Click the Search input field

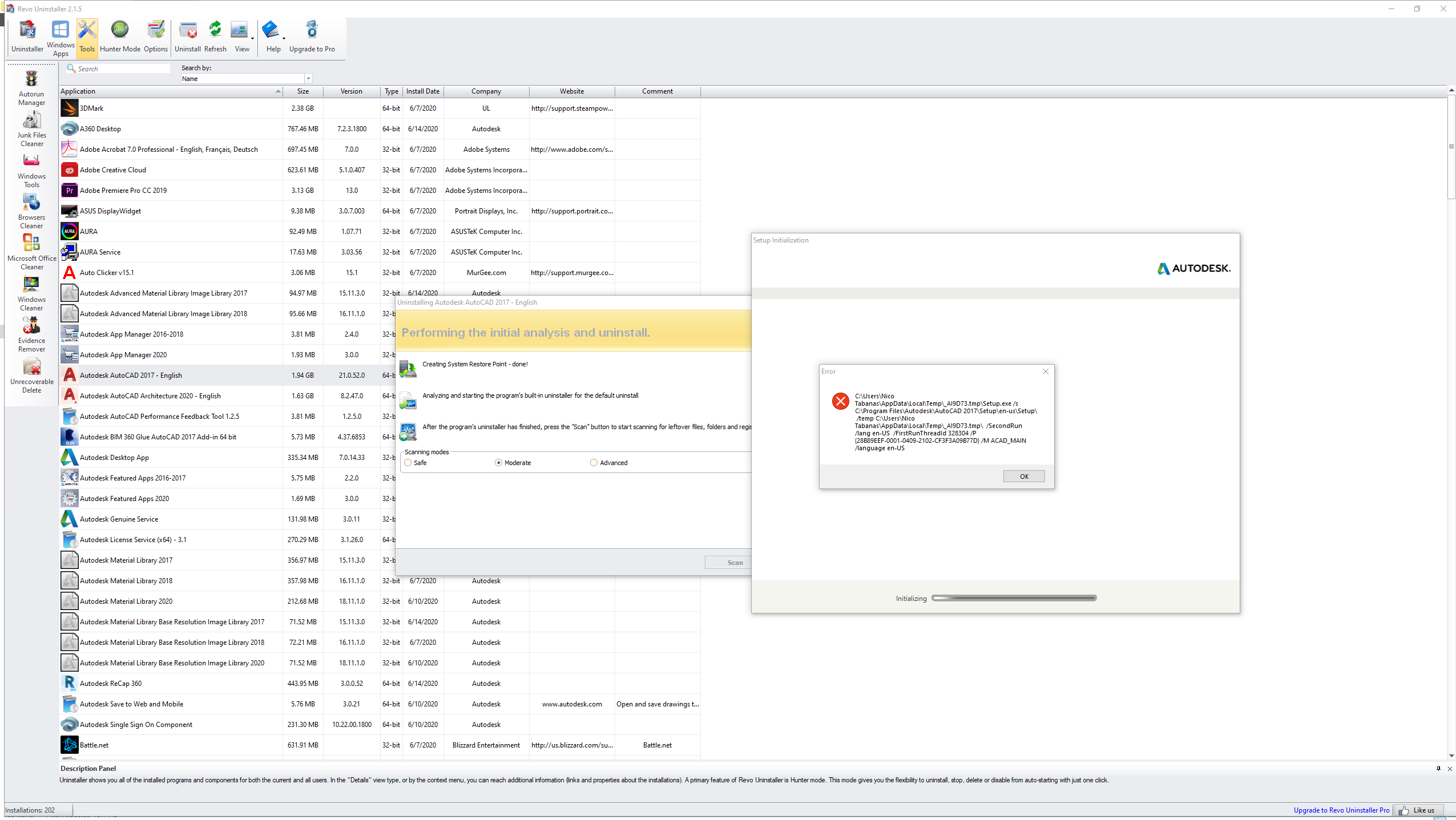(123, 68)
